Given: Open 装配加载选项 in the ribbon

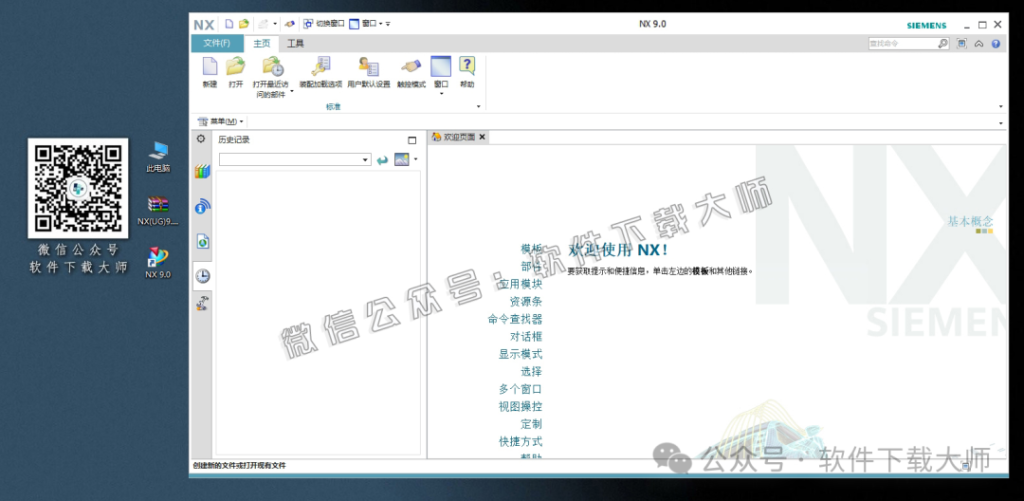Looking at the screenshot, I should (321, 73).
